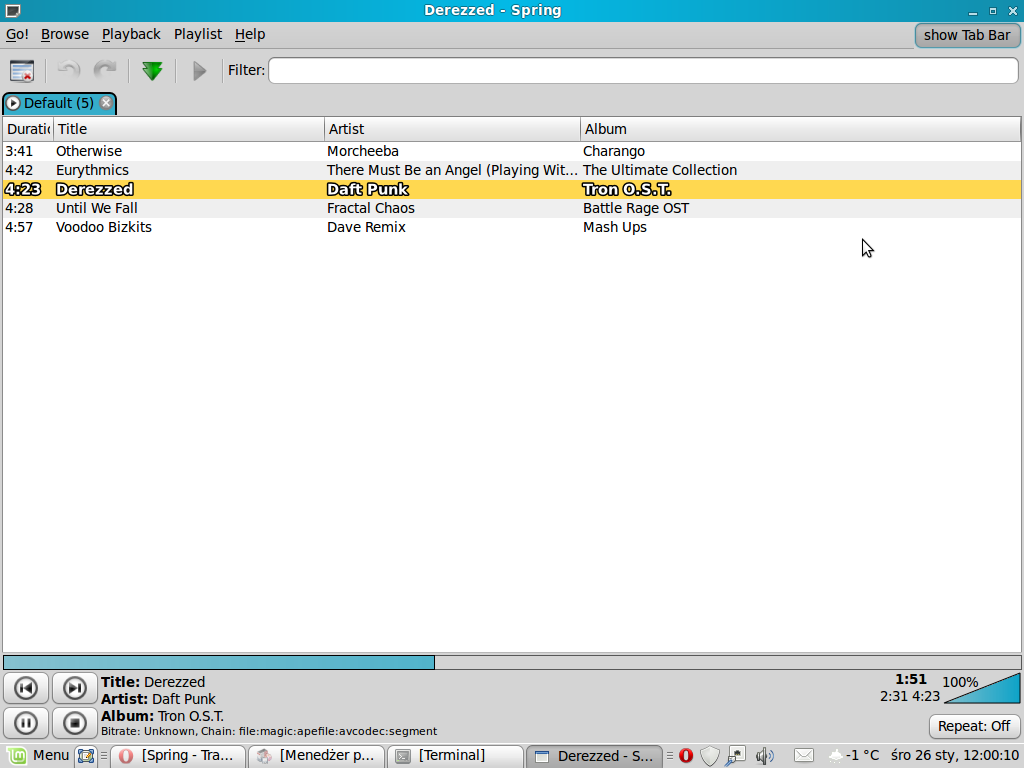Click the Fractal Chaos artist cell
This screenshot has width=1024, height=768.
point(370,208)
